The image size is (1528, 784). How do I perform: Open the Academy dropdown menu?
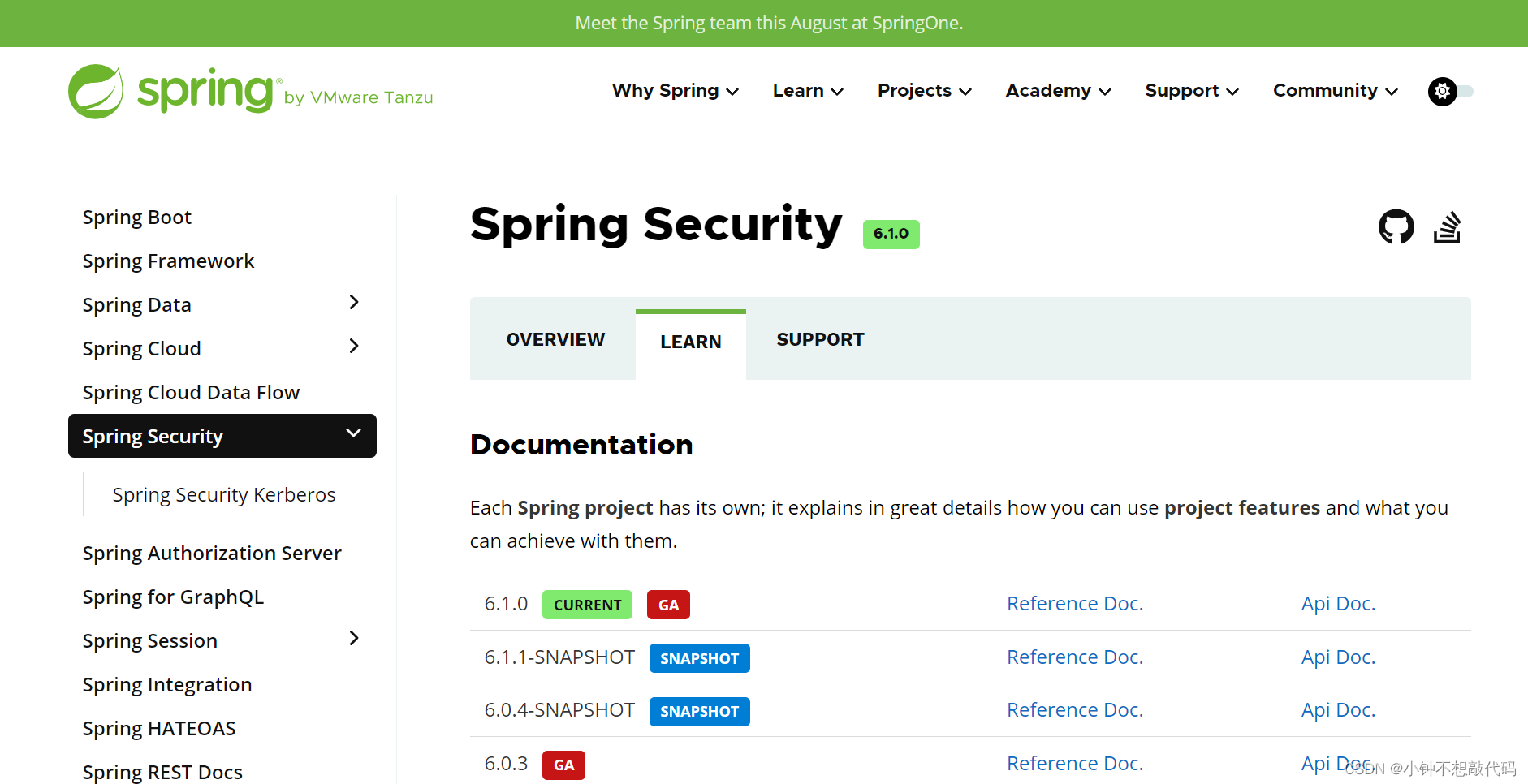pyautogui.click(x=1058, y=91)
